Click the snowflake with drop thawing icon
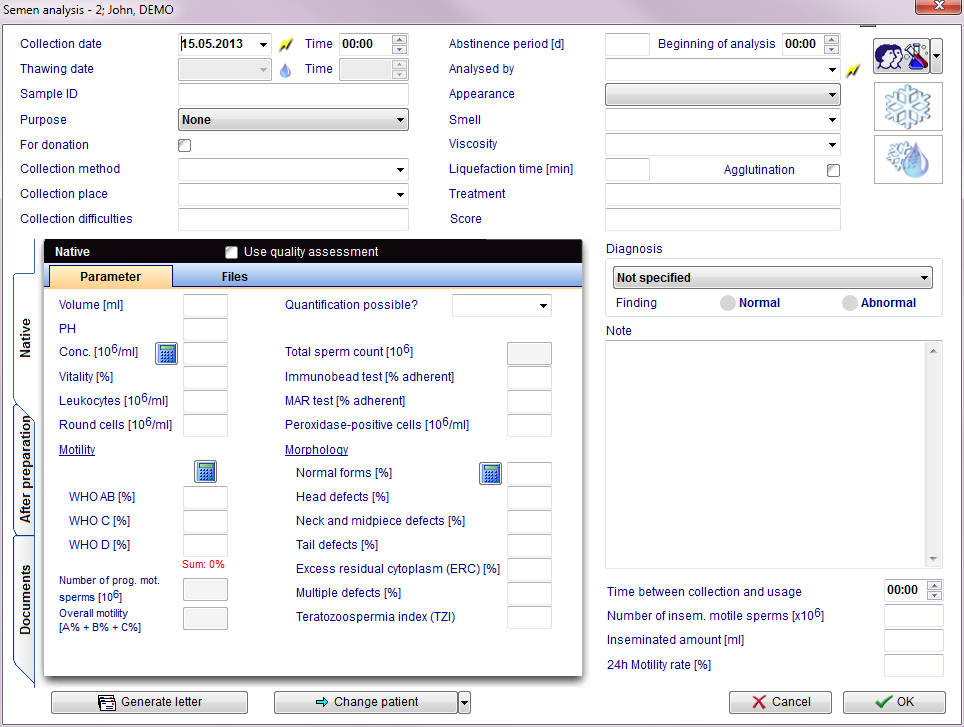Image resolution: width=964 pixels, height=727 pixels. 908,159
